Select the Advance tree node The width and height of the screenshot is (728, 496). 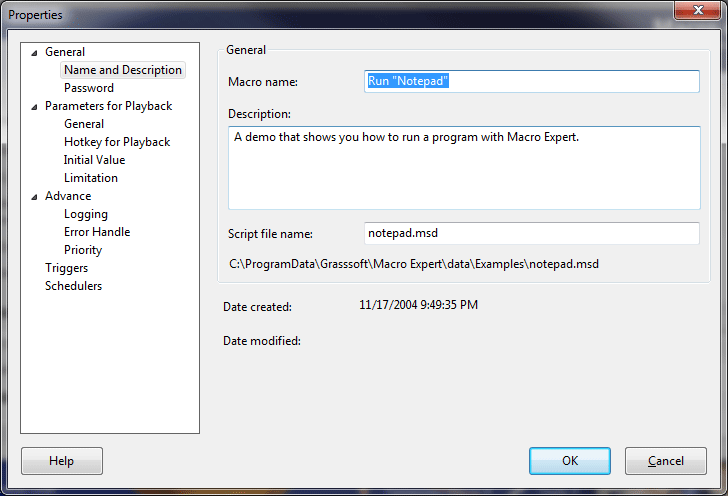pyautogui.click(x=68, y=196)
